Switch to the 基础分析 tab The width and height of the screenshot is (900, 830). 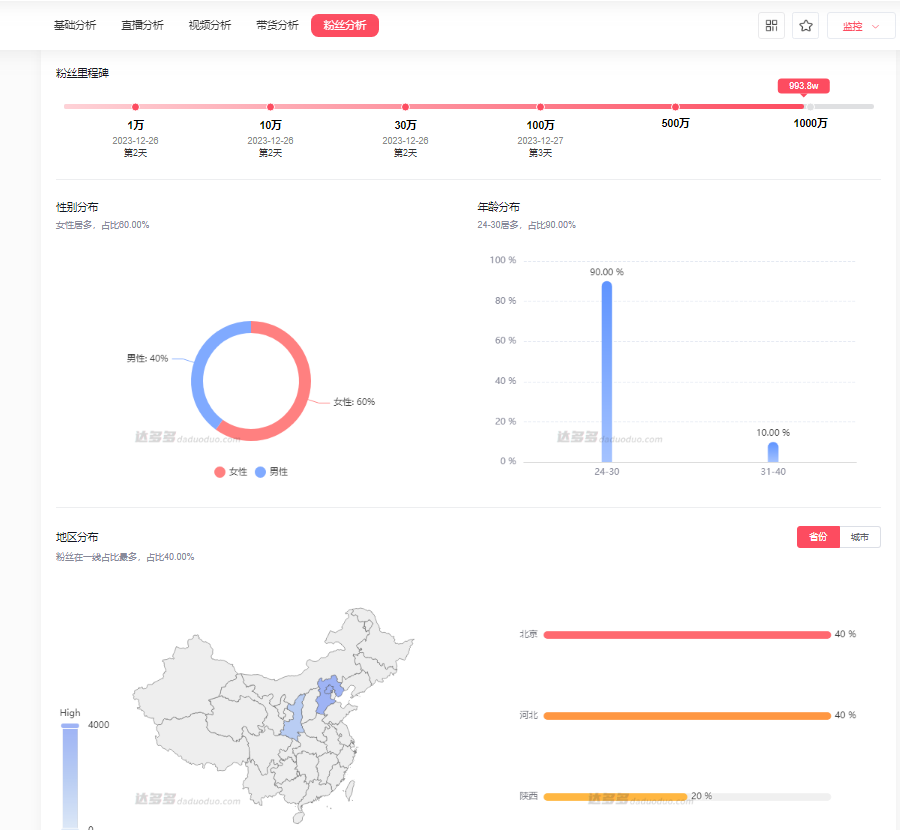click(x=75, y=26)
